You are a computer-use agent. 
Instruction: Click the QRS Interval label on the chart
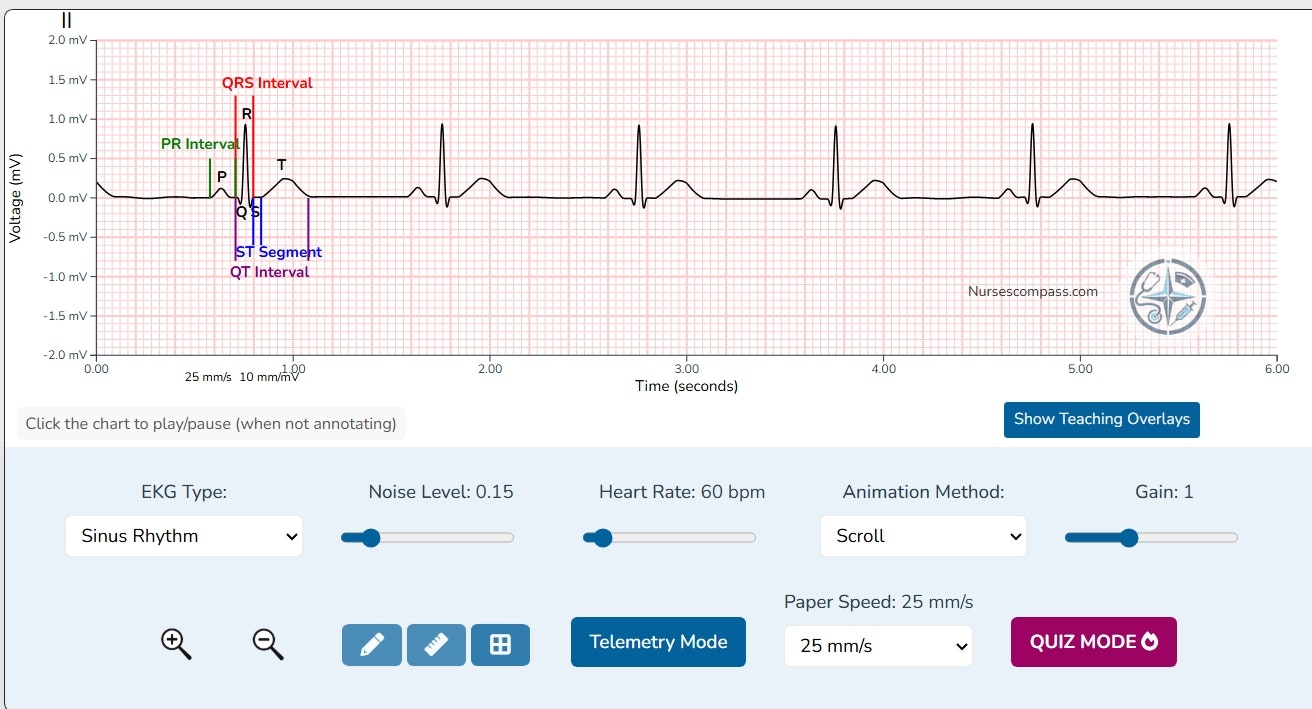pyautogui.click(x=266, y=83)
